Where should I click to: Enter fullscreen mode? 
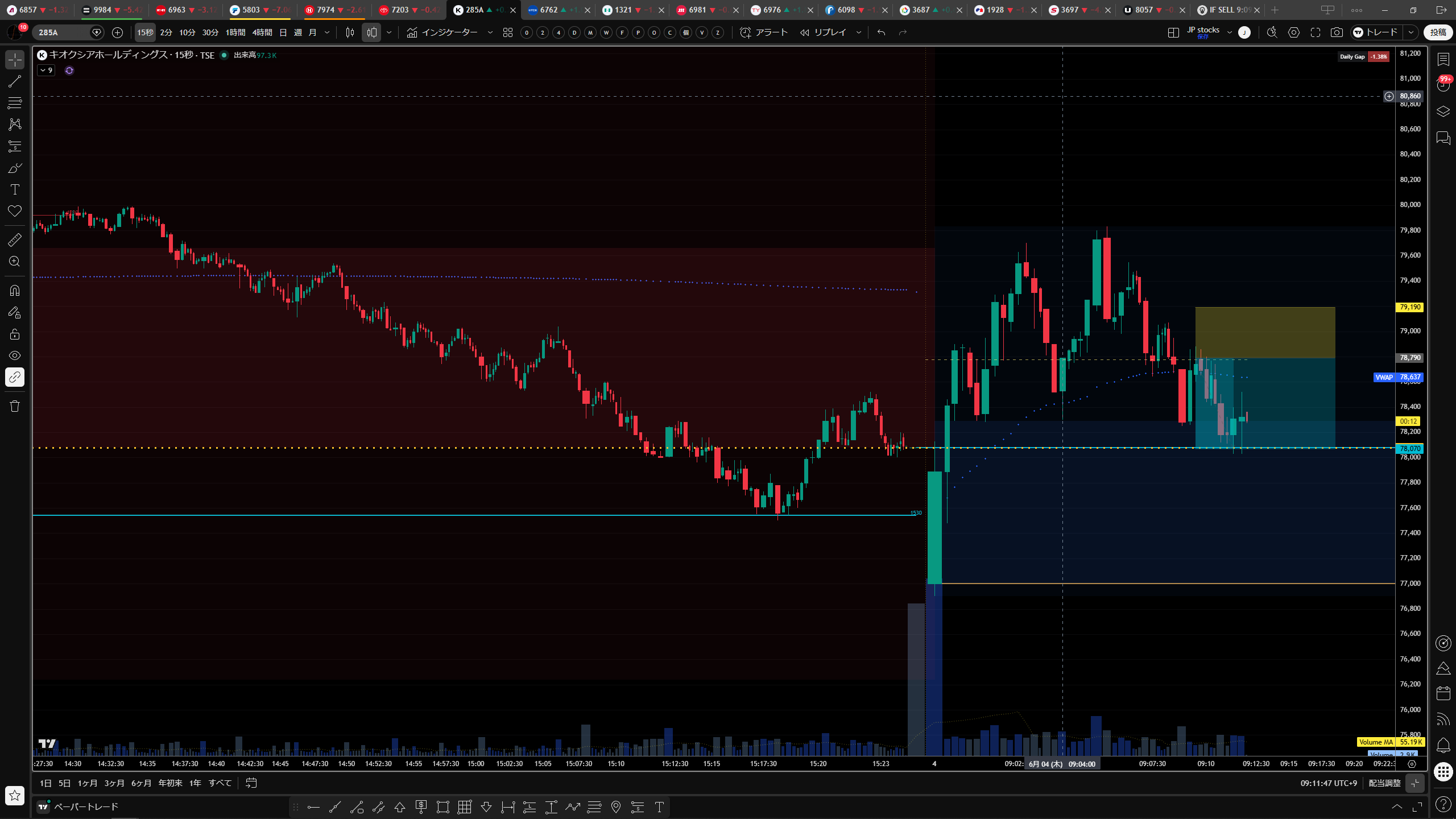[x=1316, y=32]
